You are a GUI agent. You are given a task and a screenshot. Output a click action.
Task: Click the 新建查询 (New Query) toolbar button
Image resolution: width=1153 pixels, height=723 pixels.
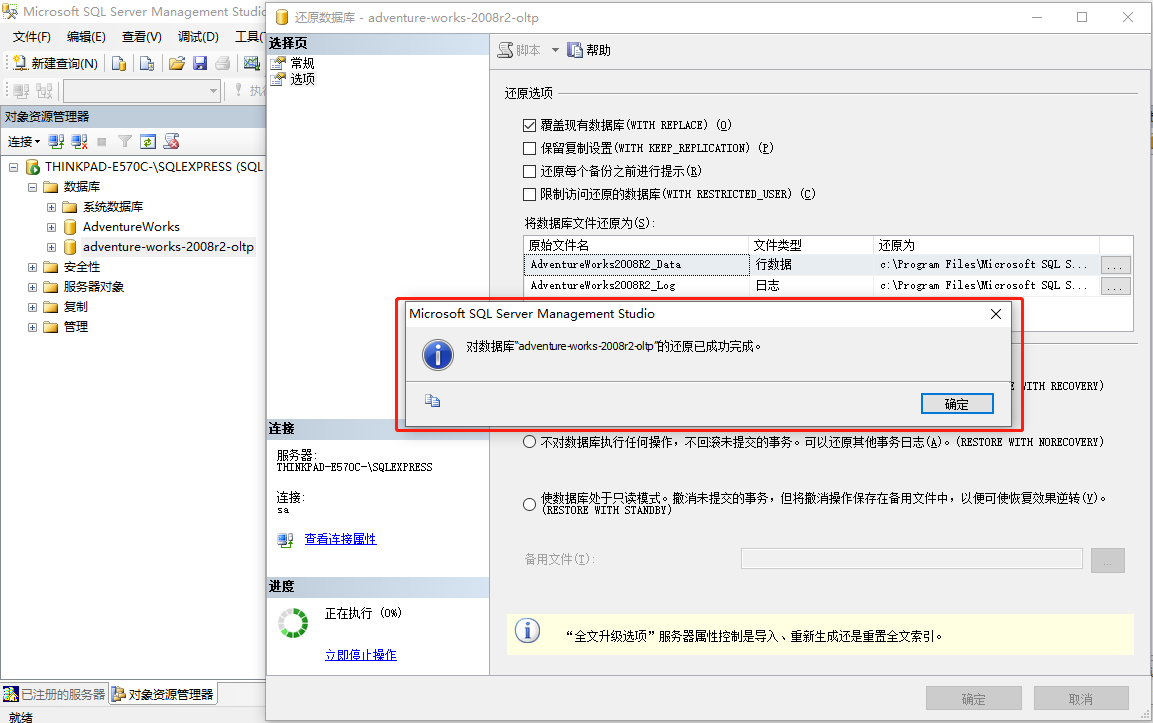coord(56,64)
